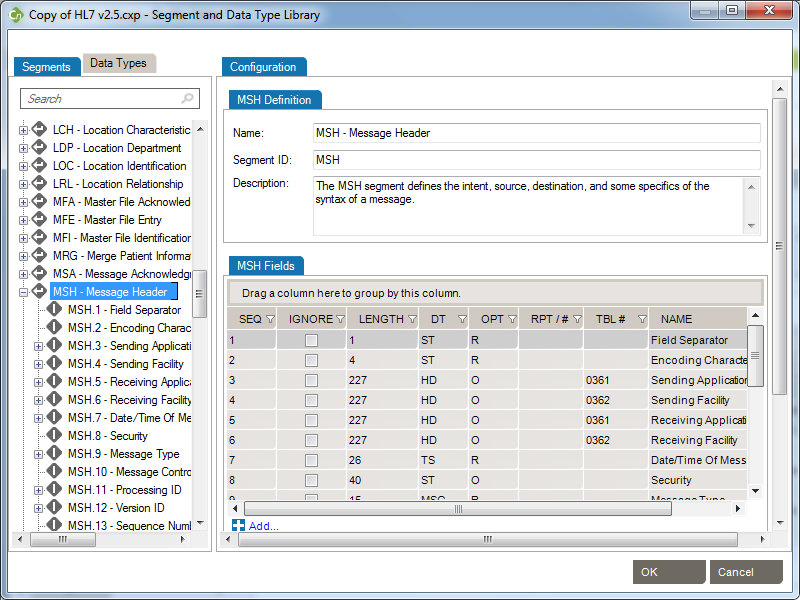Expand the MSH.6 Receiving Facility node

[38, 401]
